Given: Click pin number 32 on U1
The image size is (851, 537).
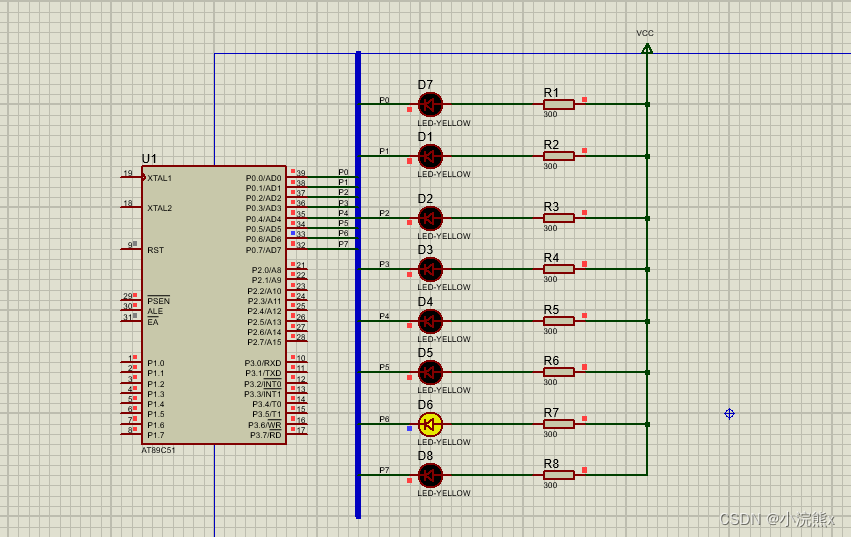Looking at the screenshot, I should [x=301, y=245].
